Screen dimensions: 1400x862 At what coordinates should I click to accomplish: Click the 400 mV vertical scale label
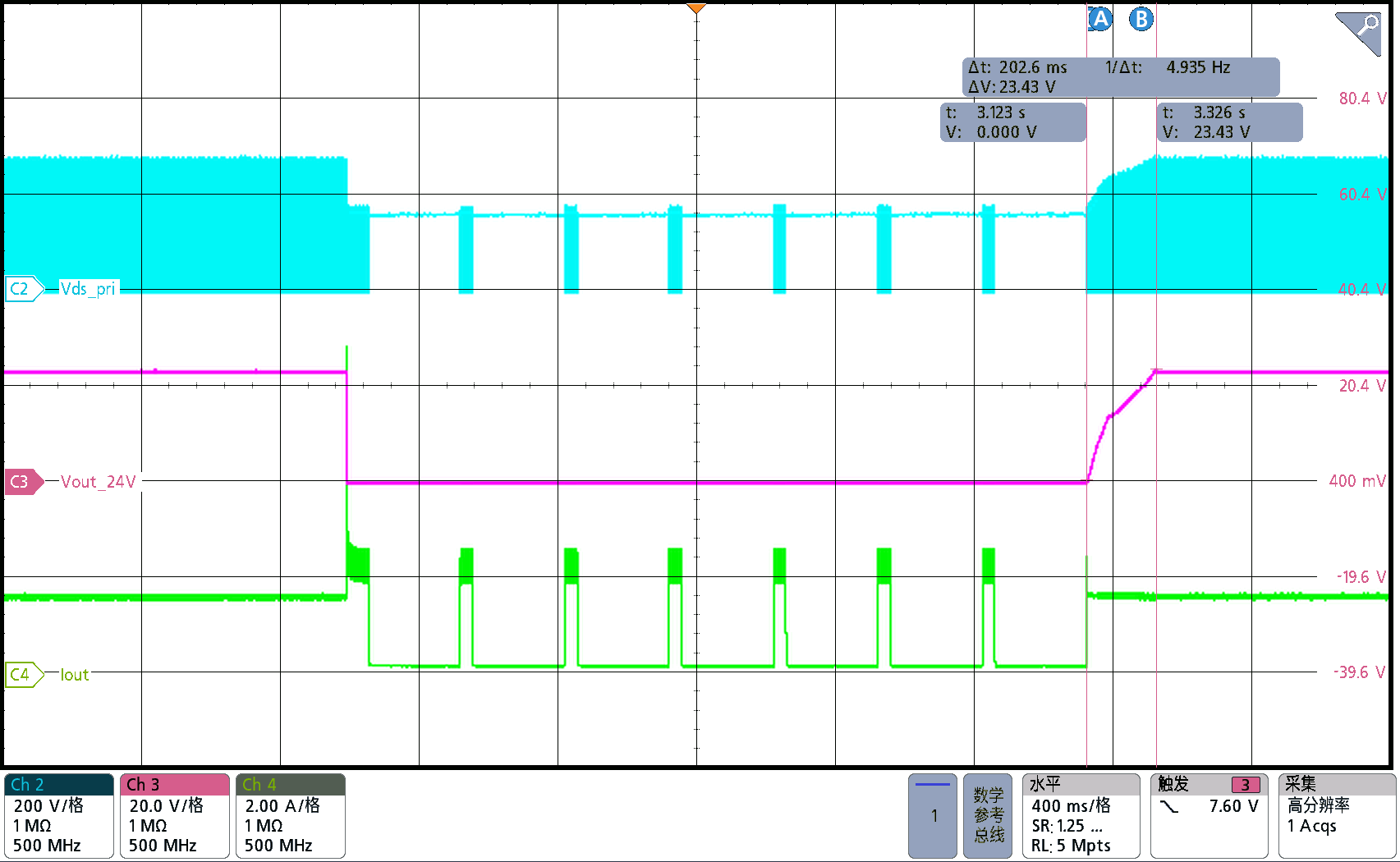pos(1357,481)
